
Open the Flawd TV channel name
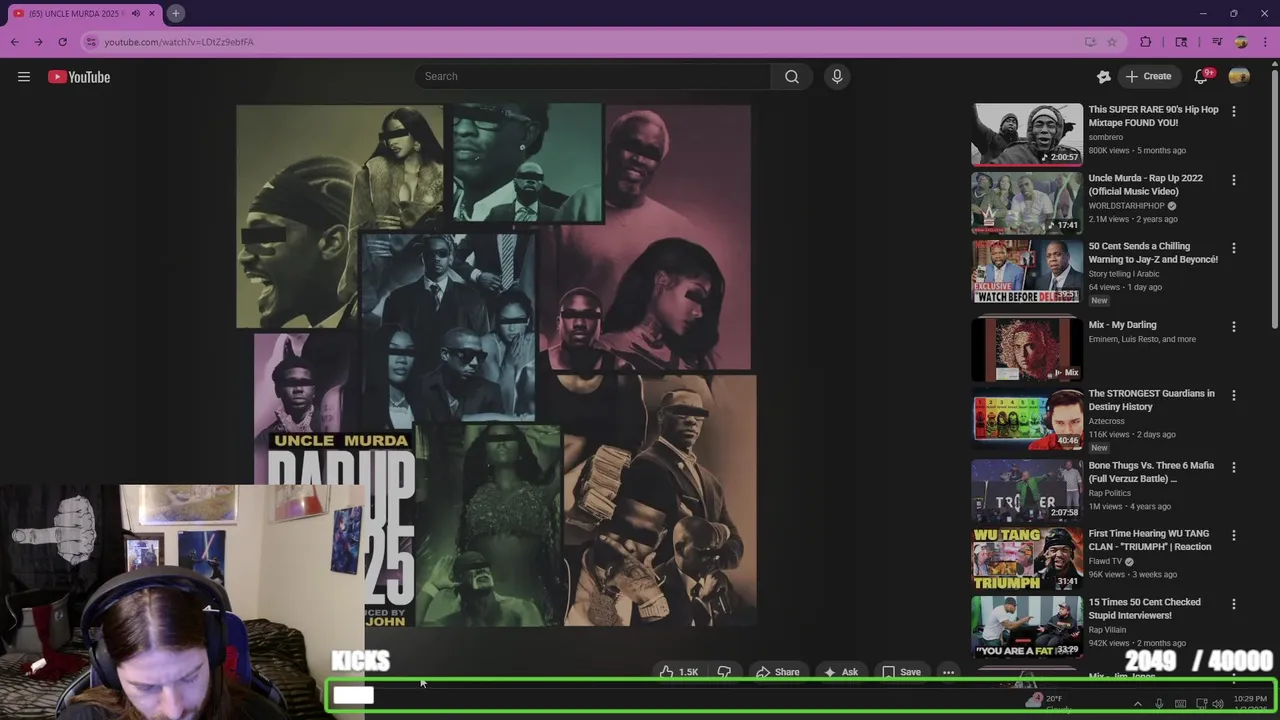(1105, 561)
